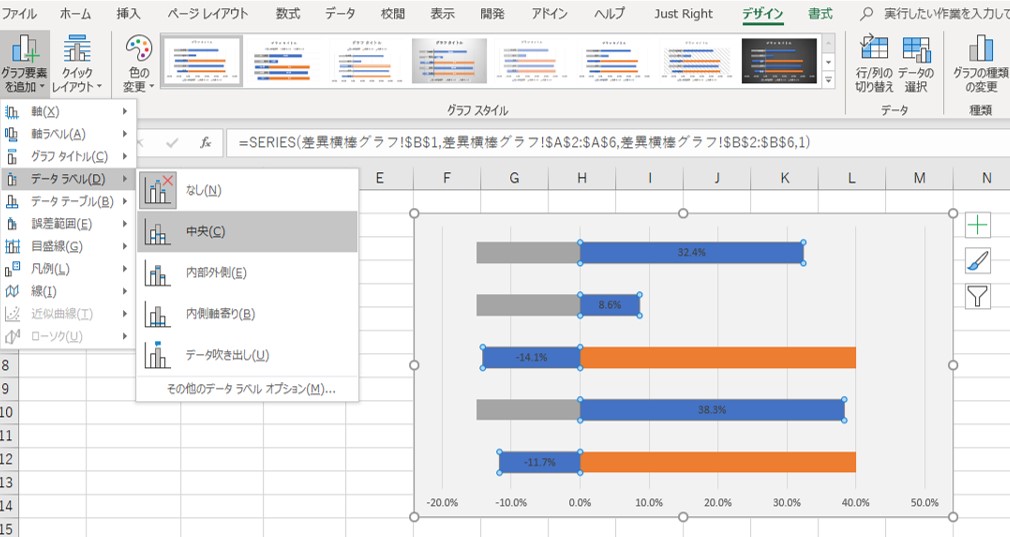Image resolution: width=1010 pixels, height=537 pixels.
Task: Click the orange bar beside -14.1%
Action: click(x=718, y=357)
